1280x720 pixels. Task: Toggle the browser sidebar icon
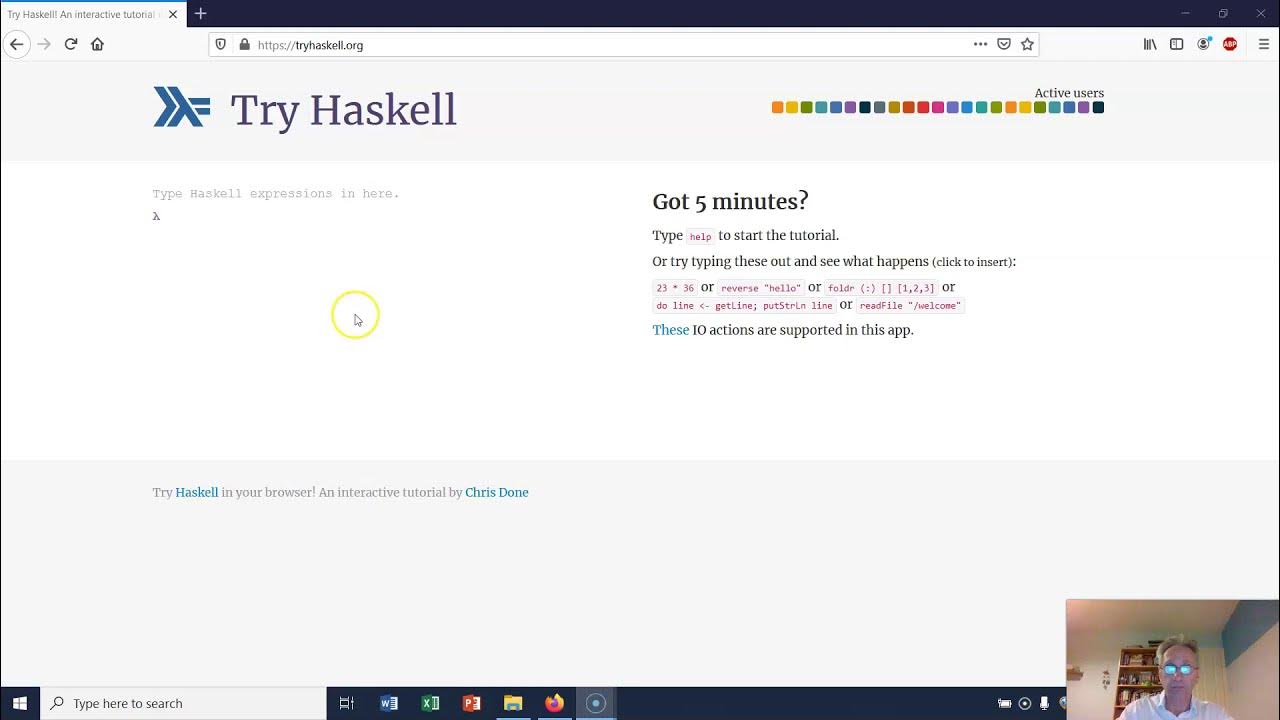tap(1177, 44)
